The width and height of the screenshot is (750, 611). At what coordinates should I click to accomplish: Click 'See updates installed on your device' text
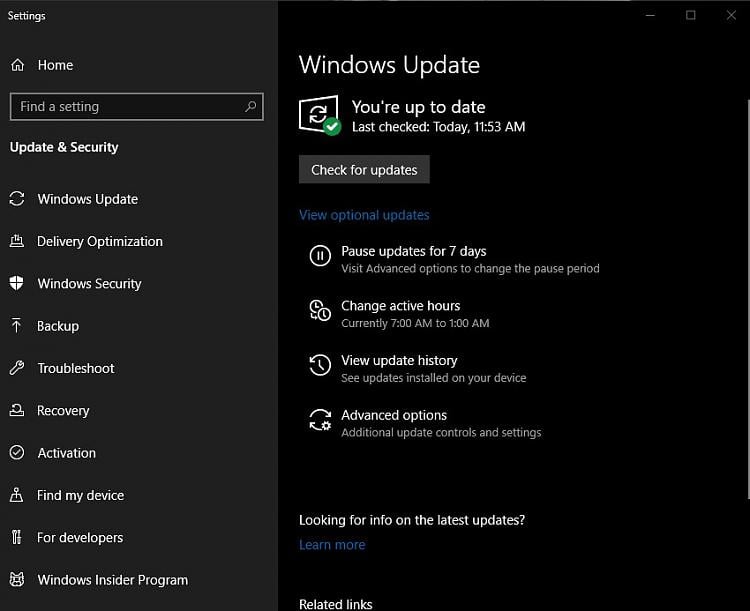click(433, 378)
